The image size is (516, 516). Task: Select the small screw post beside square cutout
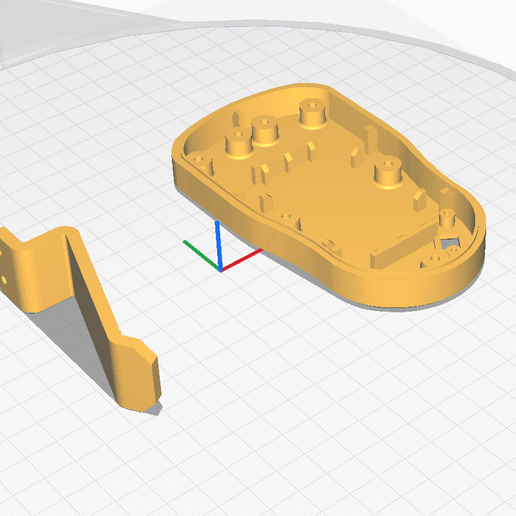click(447, 218)
